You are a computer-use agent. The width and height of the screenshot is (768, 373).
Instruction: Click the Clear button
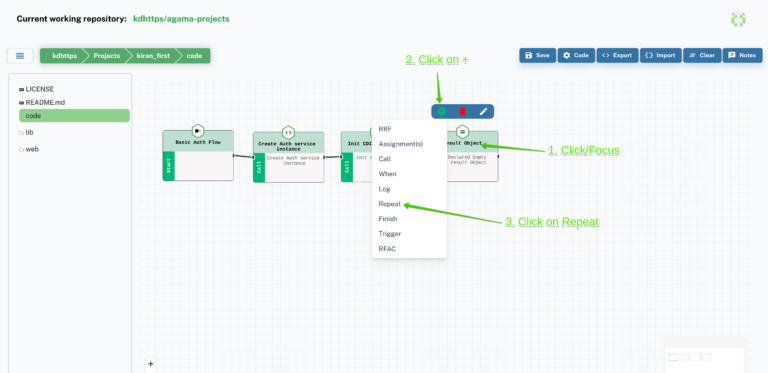point(702,55)
